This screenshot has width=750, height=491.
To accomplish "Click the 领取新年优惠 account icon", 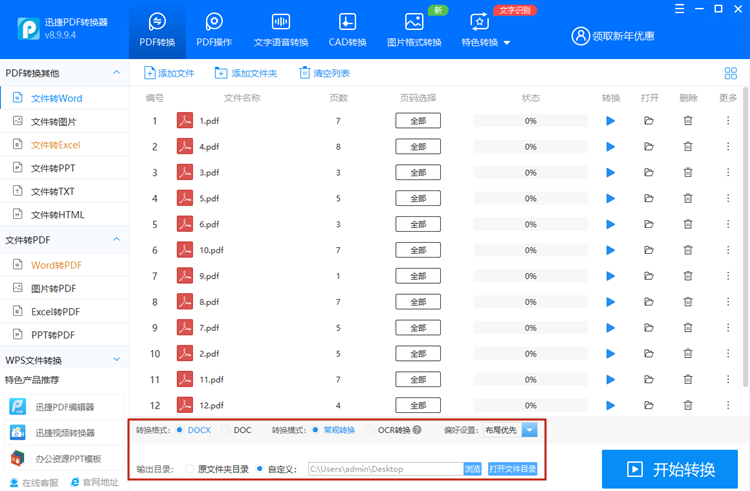I will click(x=580, y=36).
